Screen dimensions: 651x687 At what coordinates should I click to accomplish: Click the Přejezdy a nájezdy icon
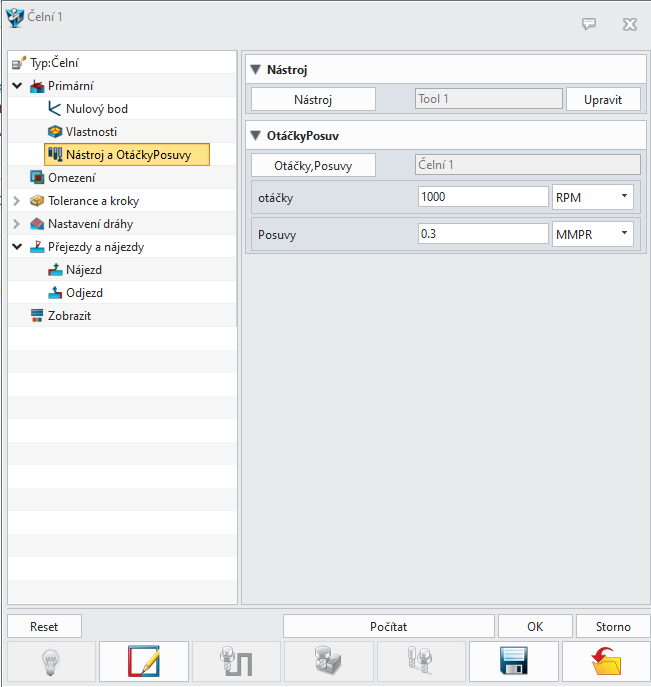pos(37,247)
